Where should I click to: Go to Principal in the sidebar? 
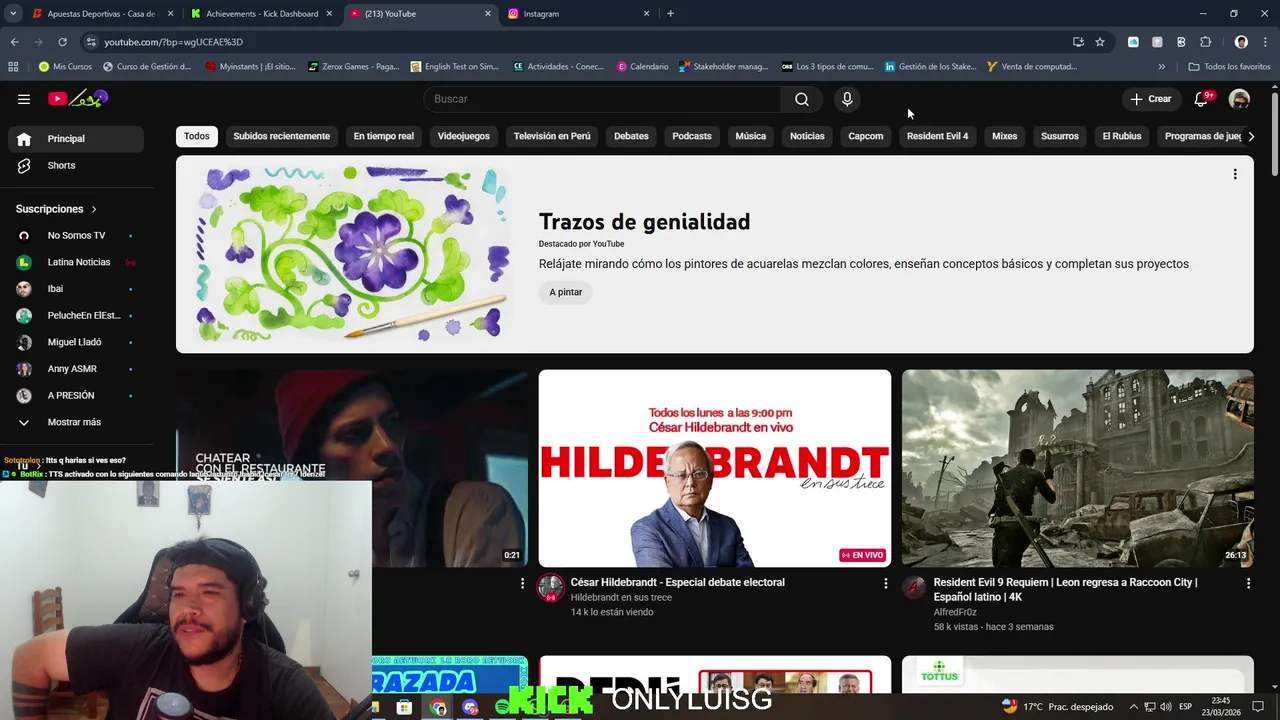click(x=76, y=139)
